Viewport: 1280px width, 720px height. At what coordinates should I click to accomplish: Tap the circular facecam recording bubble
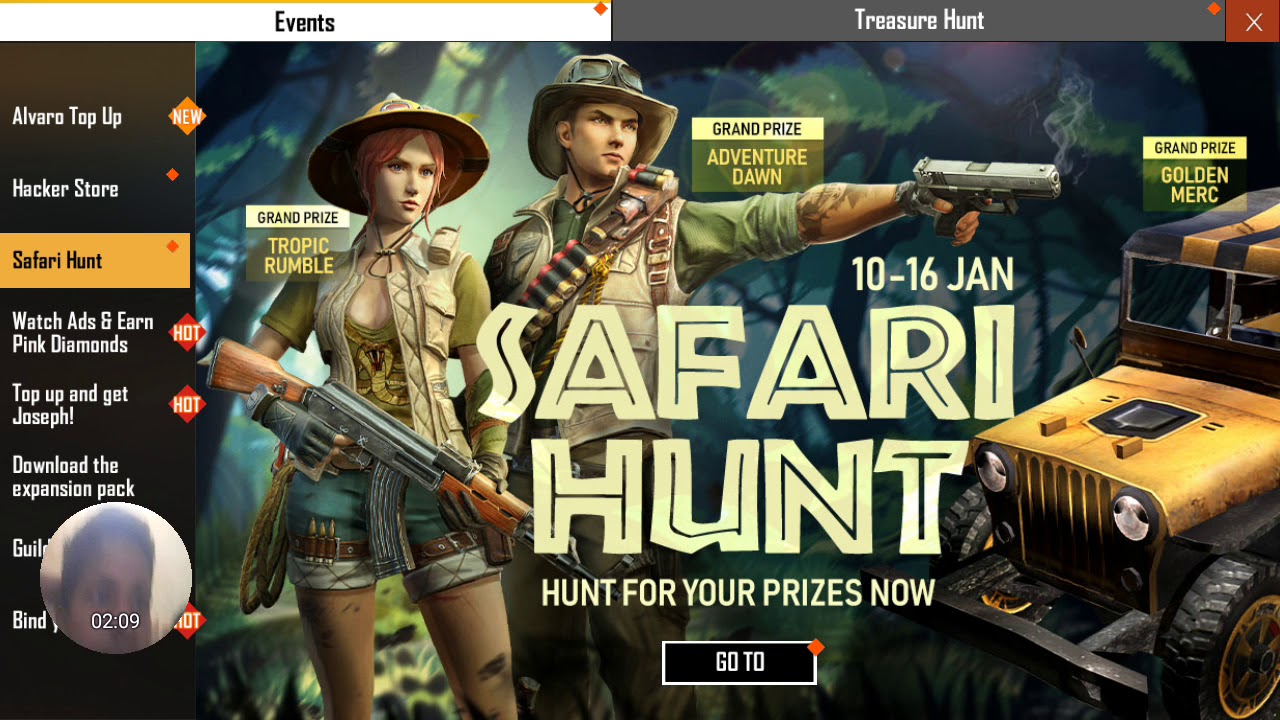[115, 578]
